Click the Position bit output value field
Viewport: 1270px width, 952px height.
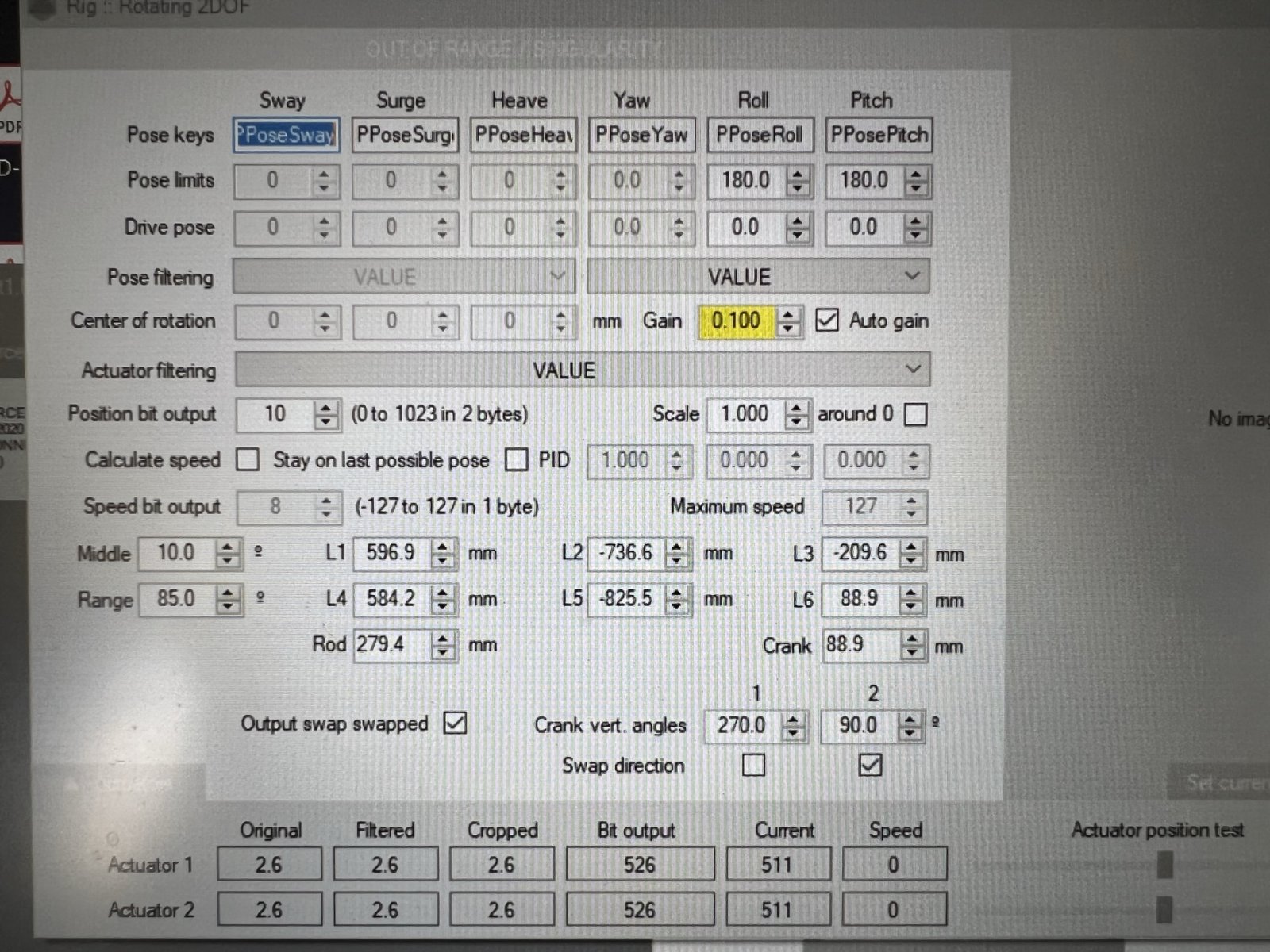tap(275, 414)
